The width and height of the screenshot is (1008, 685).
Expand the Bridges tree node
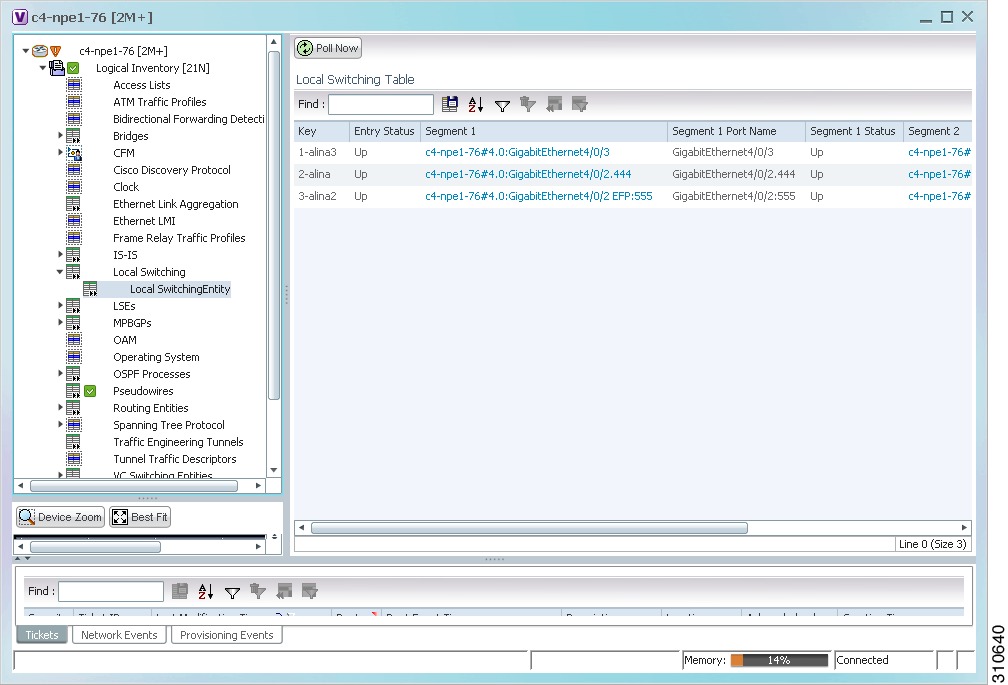point(60,136)
